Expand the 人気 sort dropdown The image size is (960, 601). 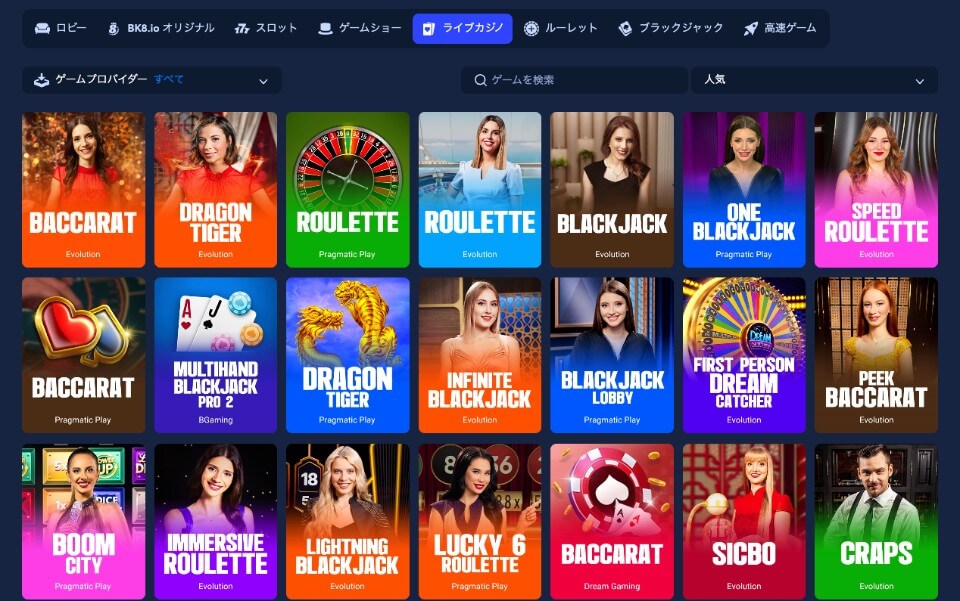814,80
